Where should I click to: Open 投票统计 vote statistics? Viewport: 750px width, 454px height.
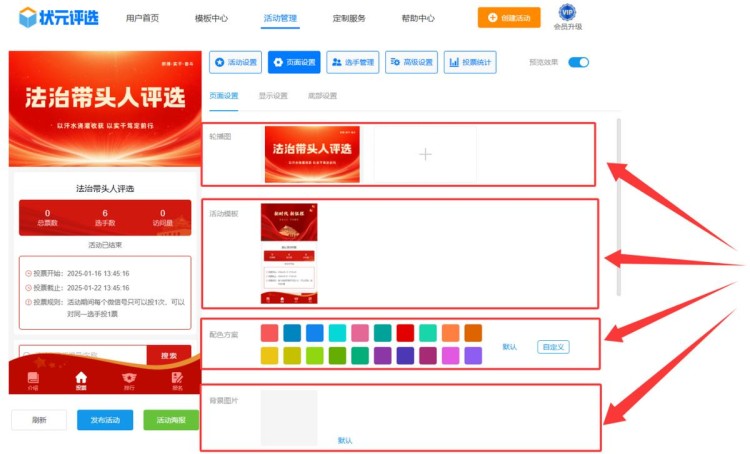pos(470,63)
